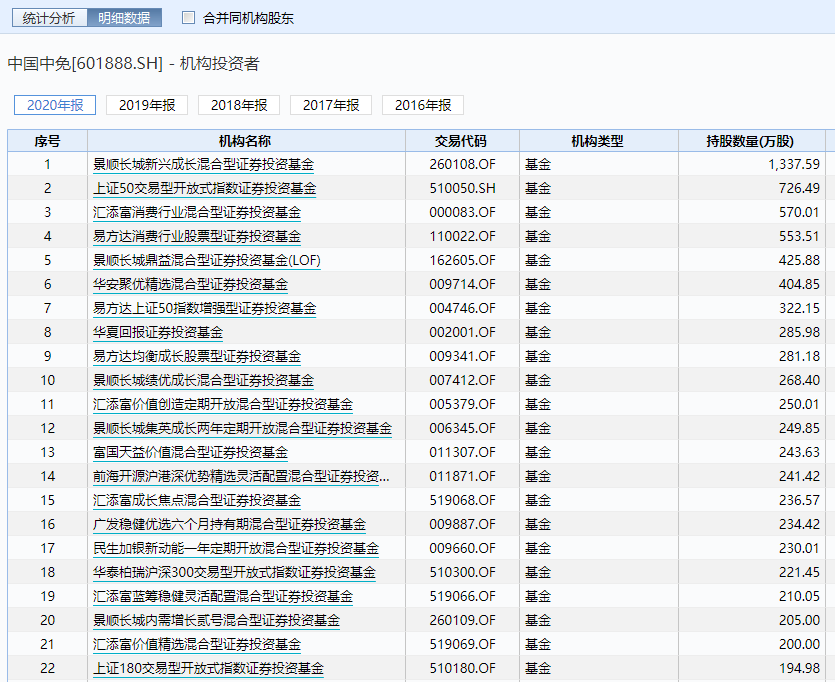Click 华夏回报证券投资基金 fund link
Viewport: 835px width, 682px height.
tap(158, 332)
